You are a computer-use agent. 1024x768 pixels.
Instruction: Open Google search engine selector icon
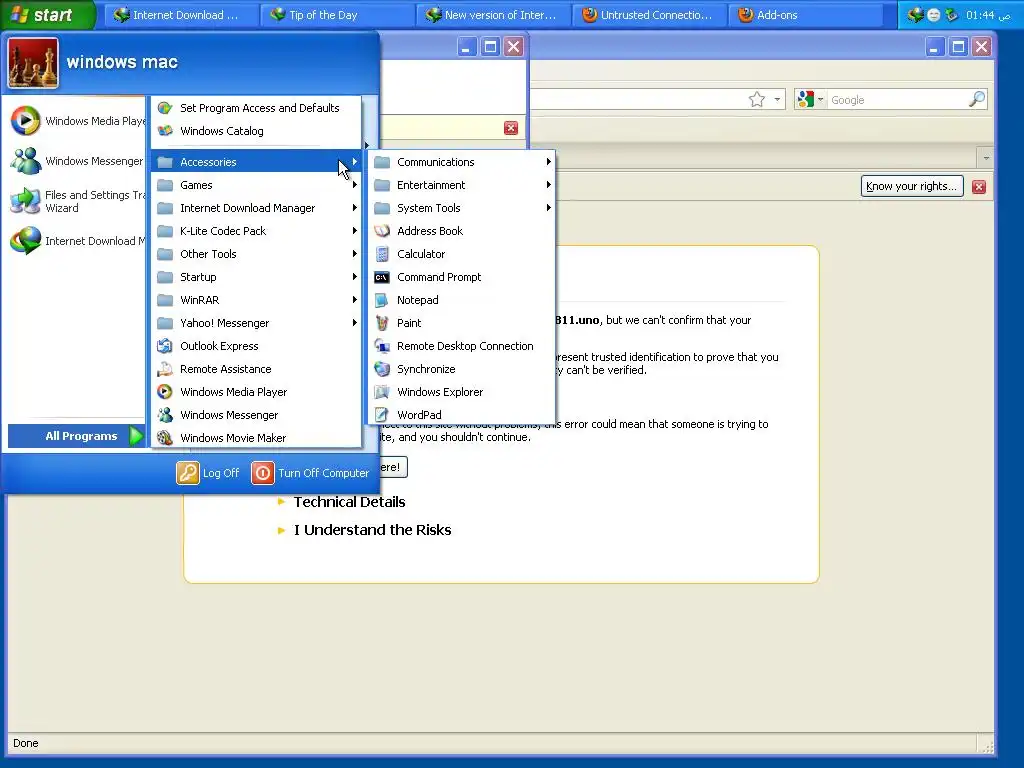[810, 99]
